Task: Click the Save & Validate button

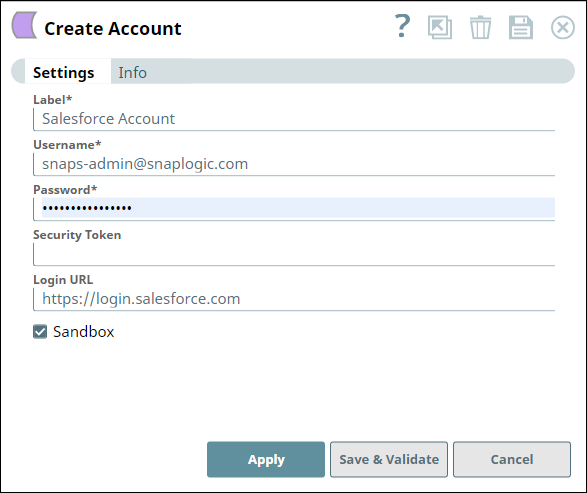Action: [389, 459]
